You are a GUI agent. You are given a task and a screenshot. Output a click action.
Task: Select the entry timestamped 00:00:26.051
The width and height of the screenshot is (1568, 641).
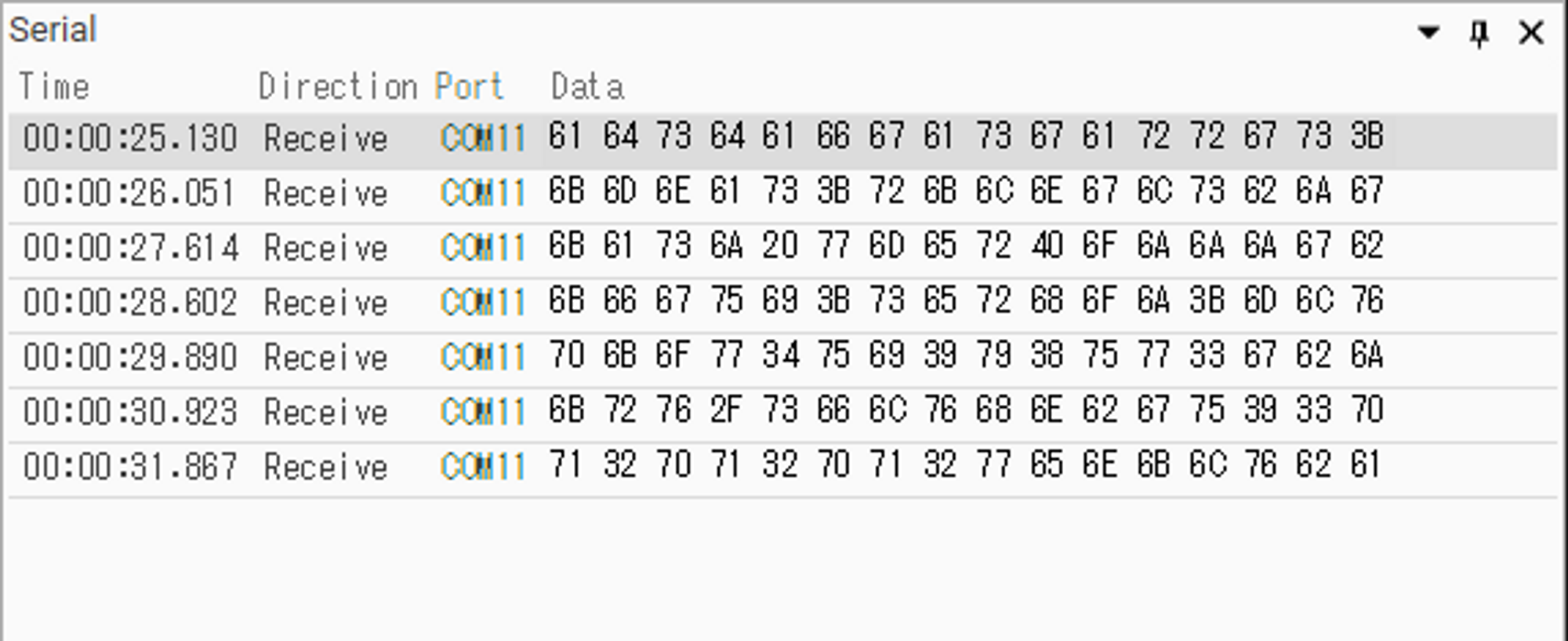tap(129, 194)
